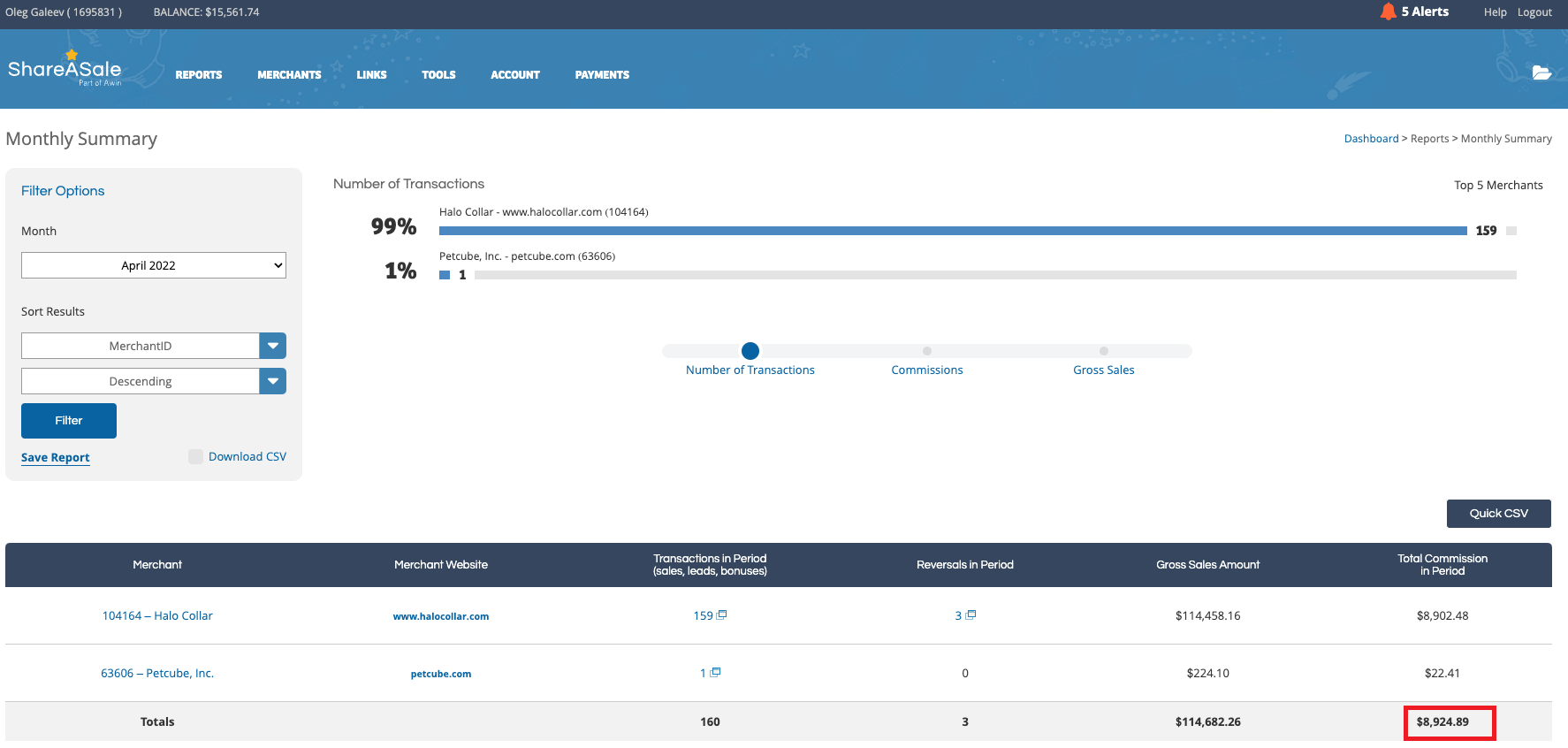
Task: Visit petcube.com website link
Action: pyautogui.click(x=441, y=674)
